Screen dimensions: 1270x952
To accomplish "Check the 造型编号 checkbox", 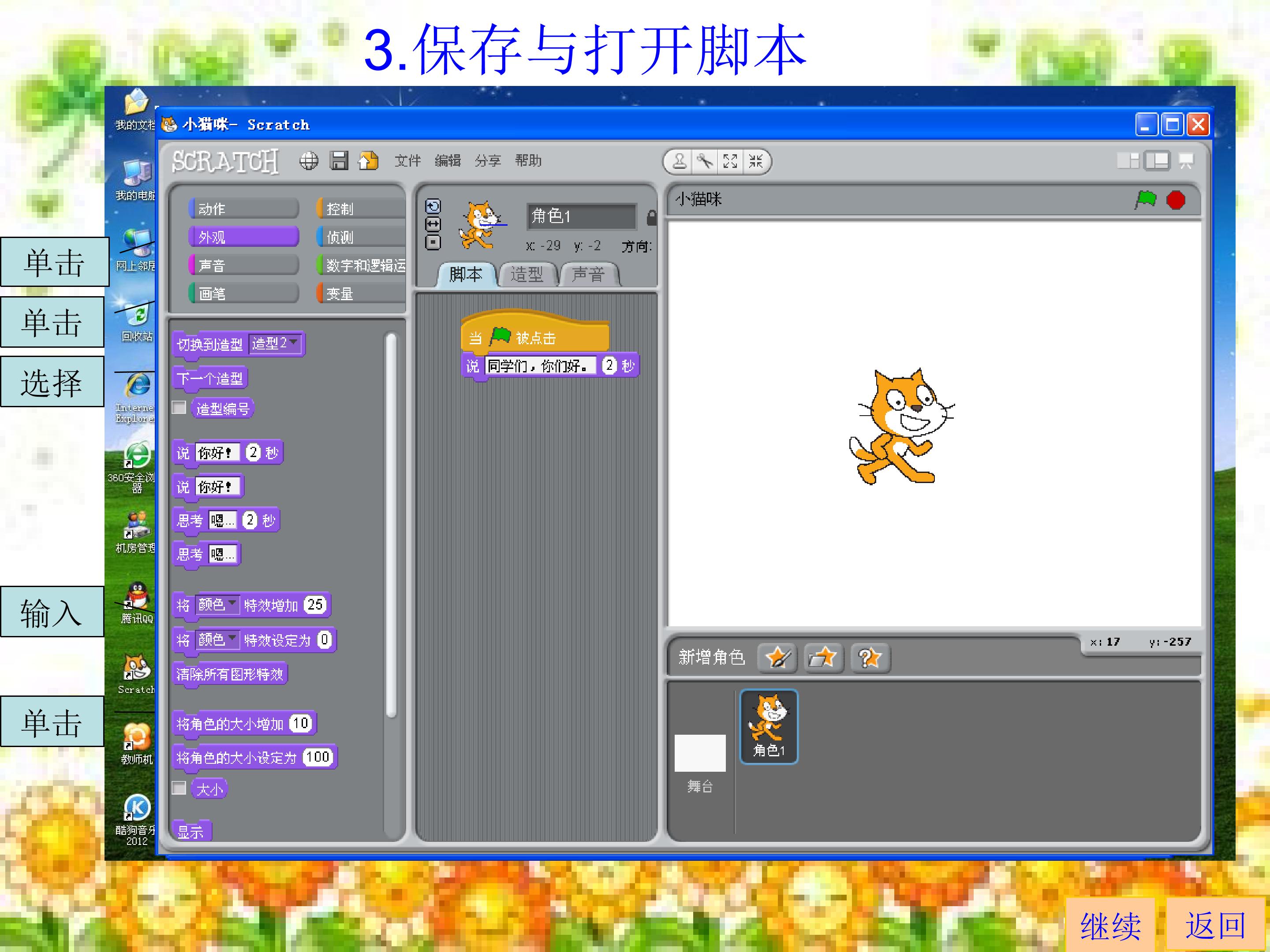I will [x=179, y=407].
